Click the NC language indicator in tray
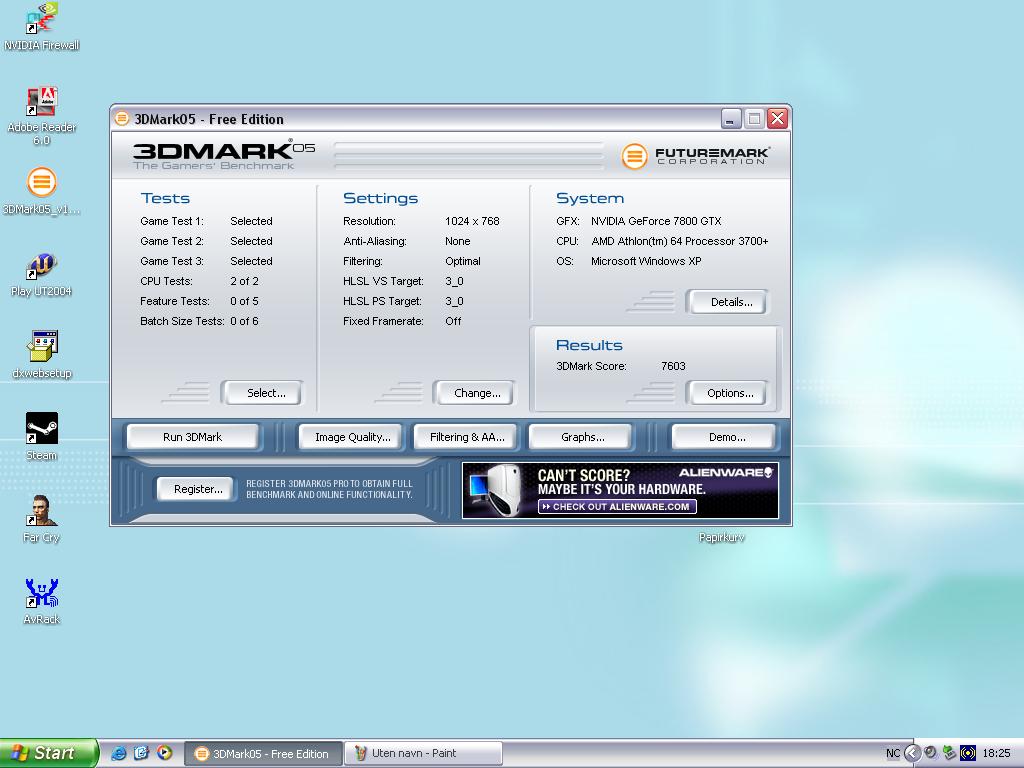 893,754
